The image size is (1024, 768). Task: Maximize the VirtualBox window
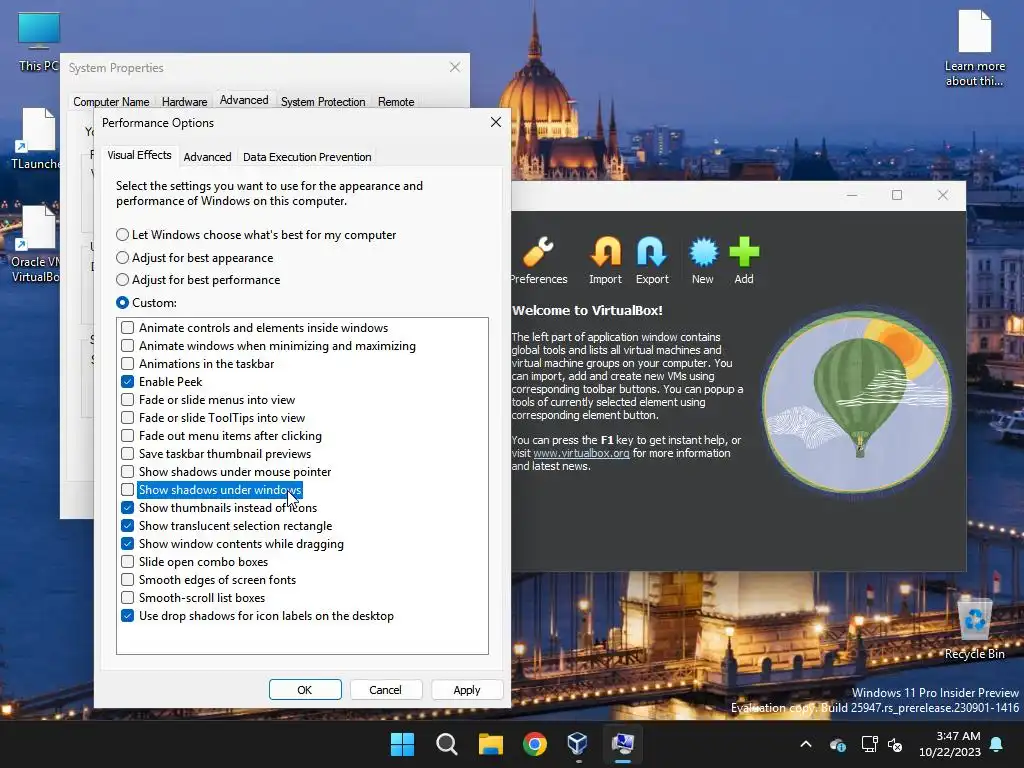(897, 195)
